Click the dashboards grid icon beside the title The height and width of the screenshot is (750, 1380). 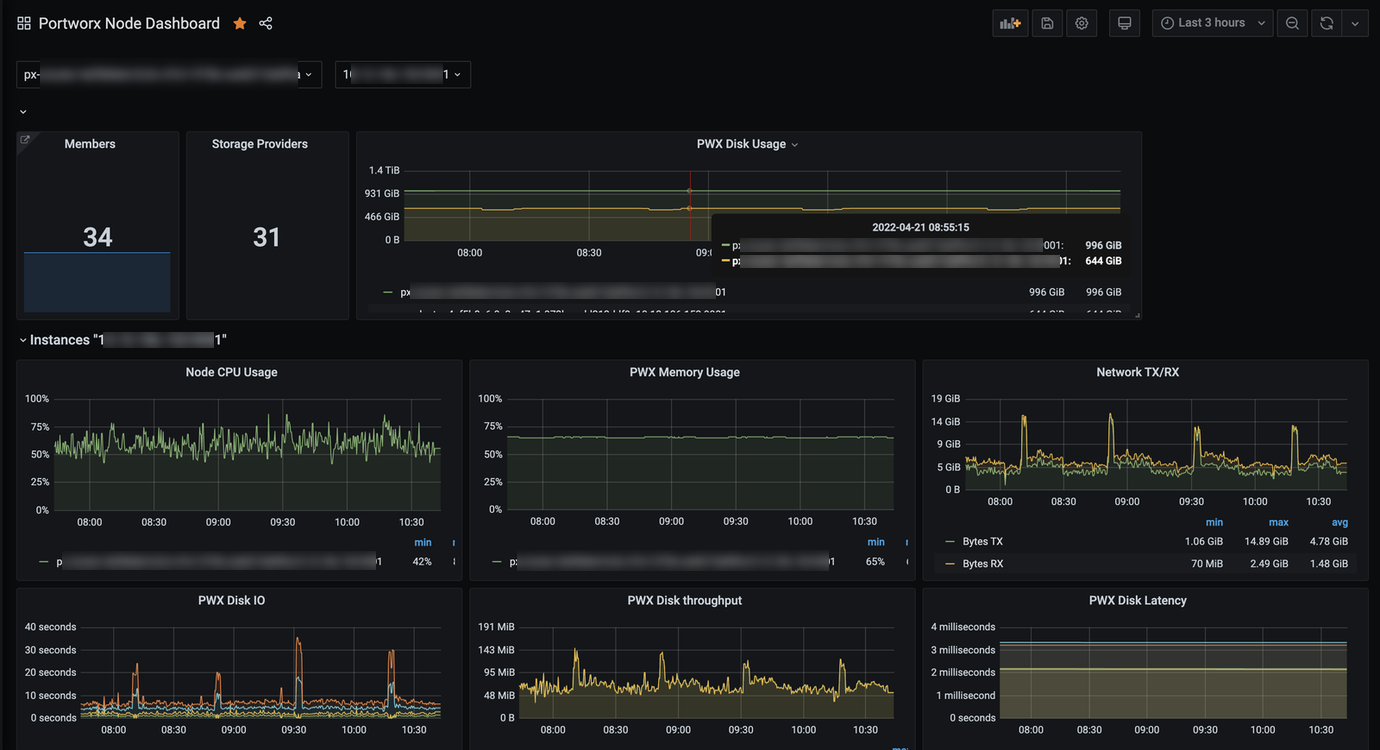pos(23,22)
